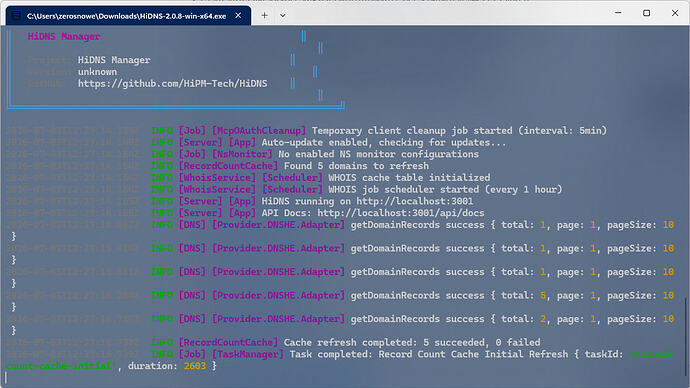Click the http://localhost:3001 URL

[x=415, y=201]
